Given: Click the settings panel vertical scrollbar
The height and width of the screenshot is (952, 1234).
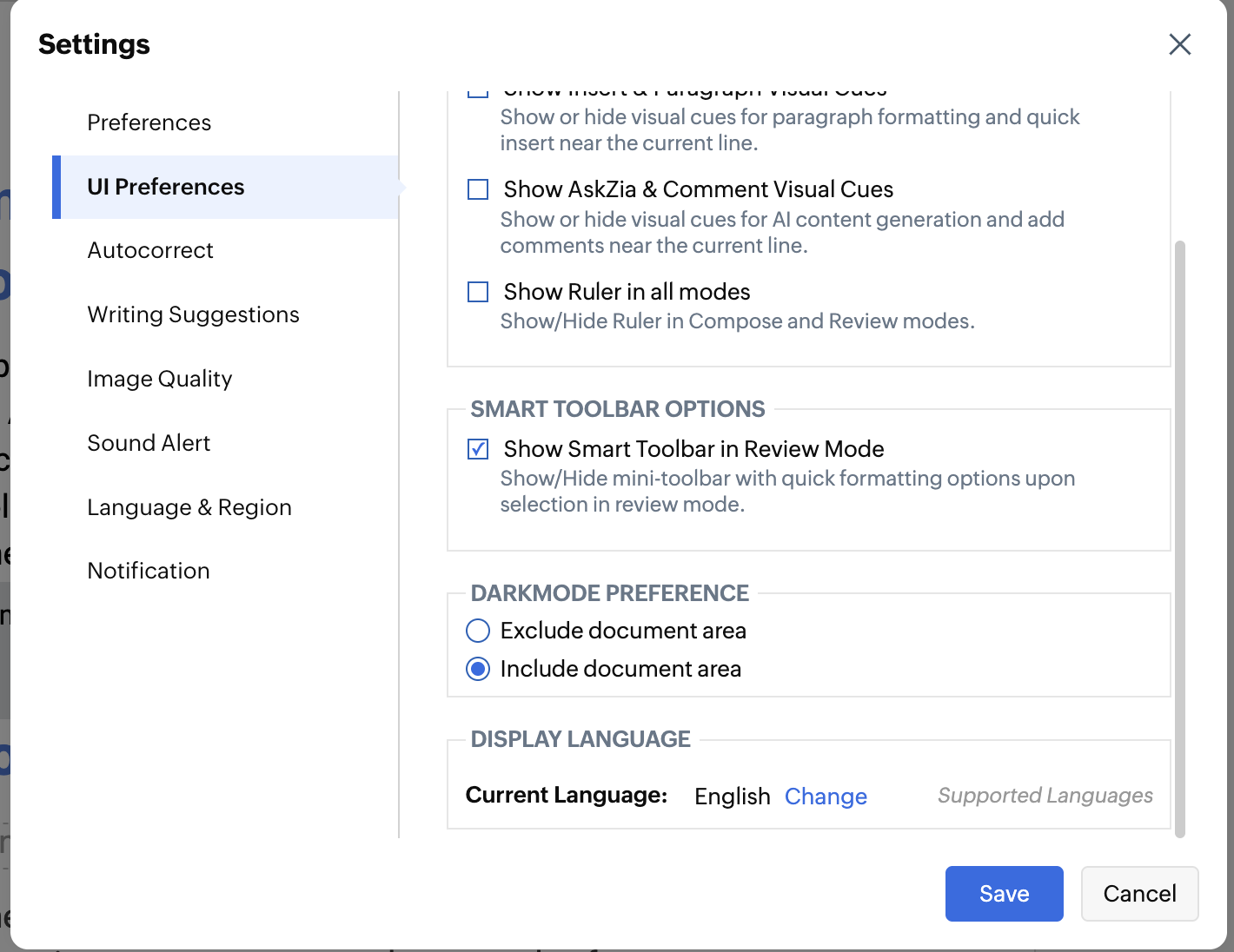Looking at the screenshot, I should [1179, 539].
